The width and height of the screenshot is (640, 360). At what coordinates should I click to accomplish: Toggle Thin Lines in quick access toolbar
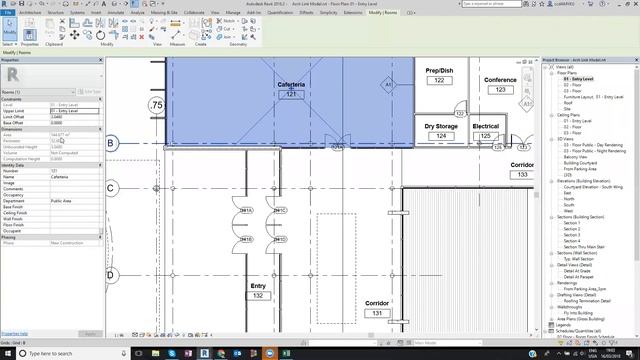(x=134, y=4)
